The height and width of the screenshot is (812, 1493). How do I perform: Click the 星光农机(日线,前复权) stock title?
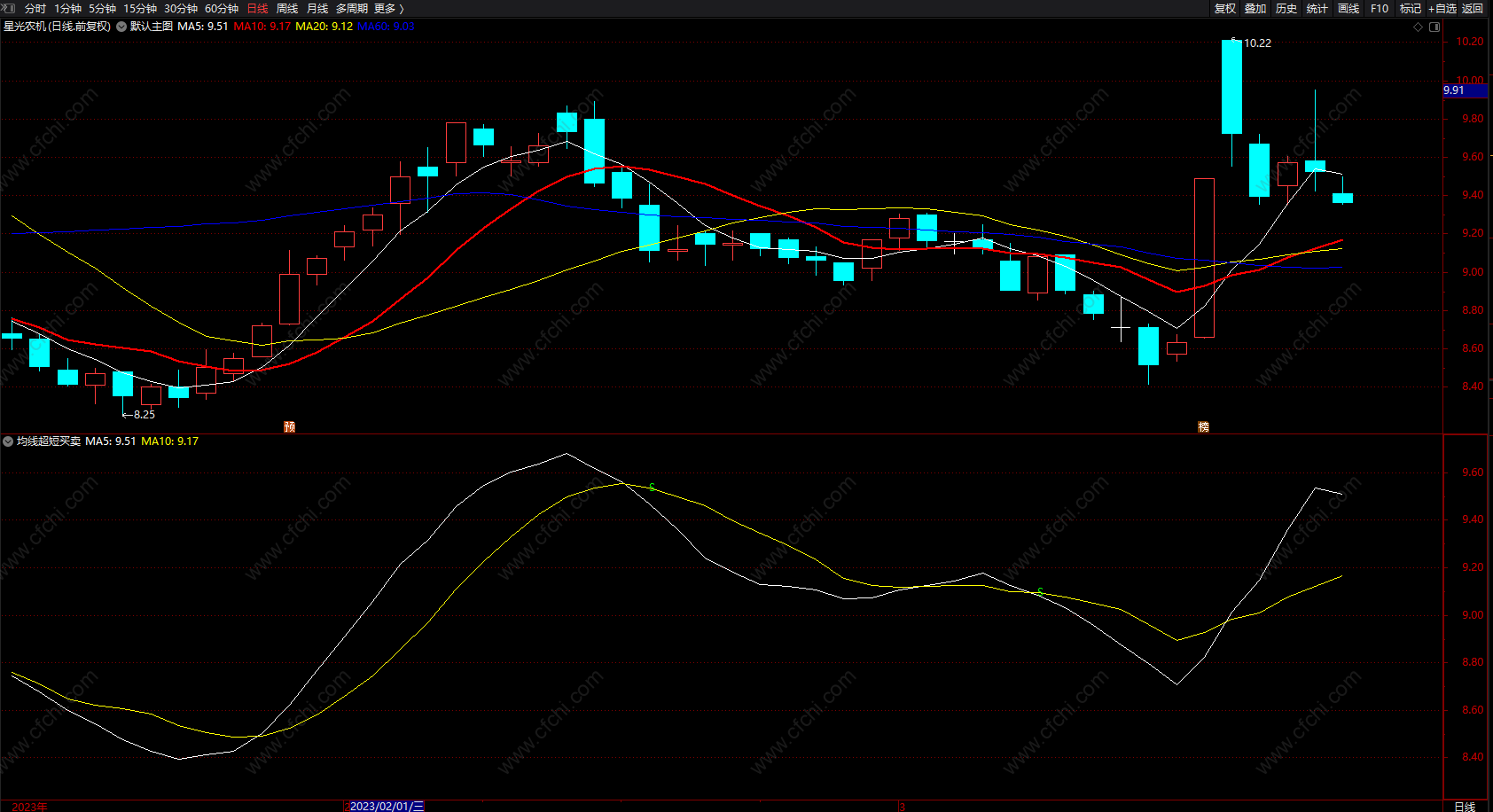[x=58, y=27]
